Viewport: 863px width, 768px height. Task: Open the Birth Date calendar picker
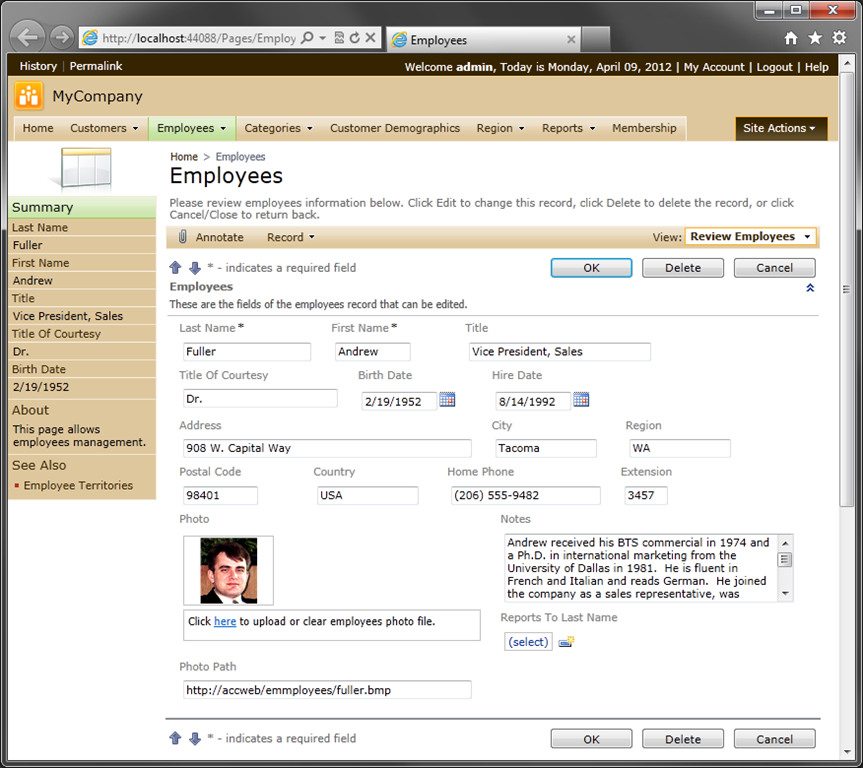pyautogui.click(x=447, y=400)
